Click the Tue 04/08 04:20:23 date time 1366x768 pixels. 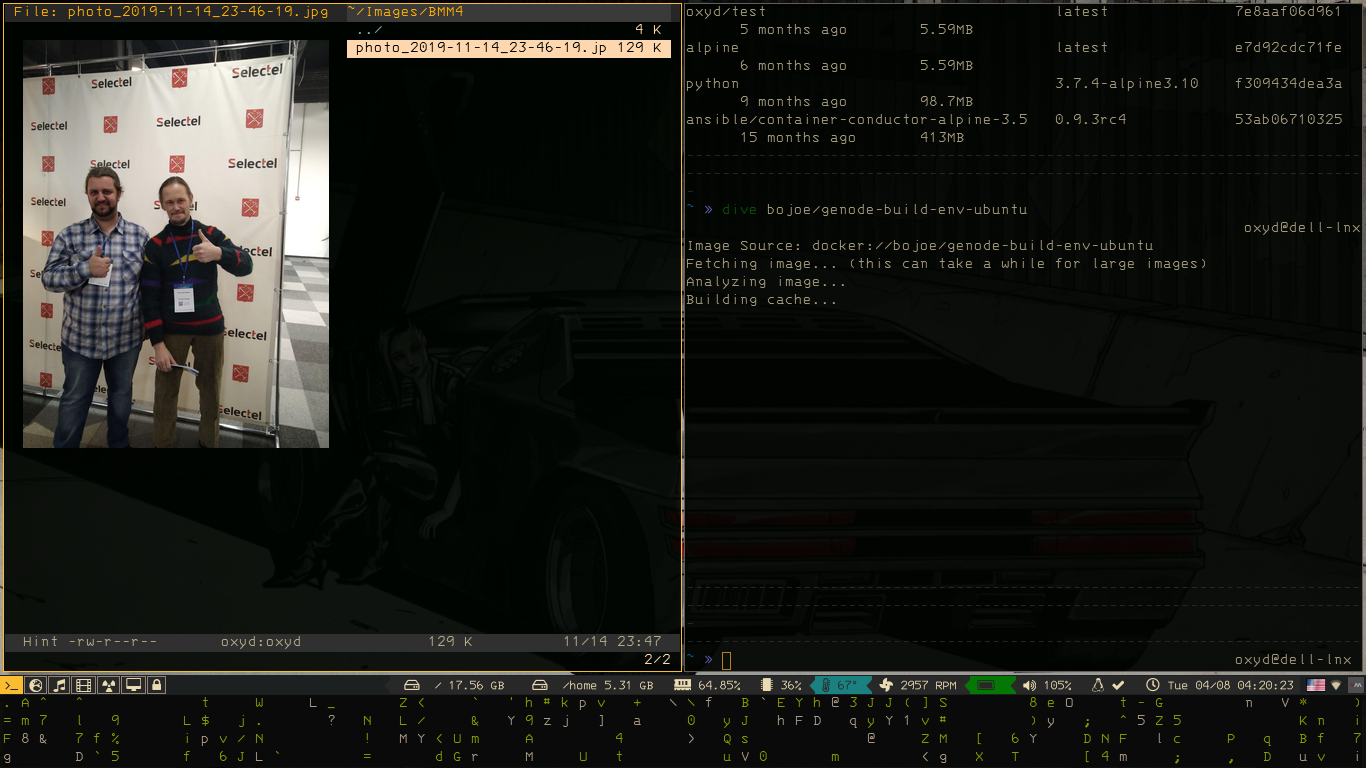[x=1231, y=685]
